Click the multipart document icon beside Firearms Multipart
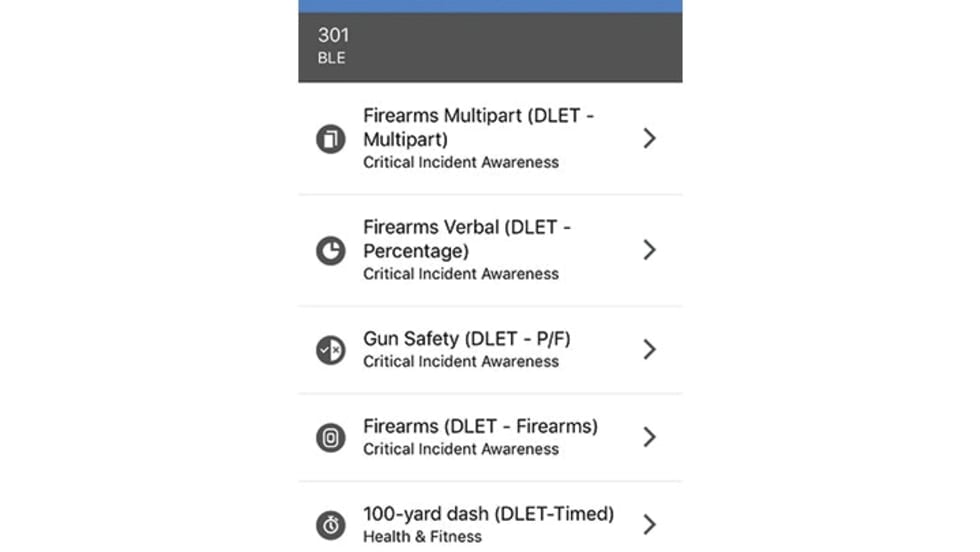Image resolution: width=980 pixels, height=552 pixels. 330,139
